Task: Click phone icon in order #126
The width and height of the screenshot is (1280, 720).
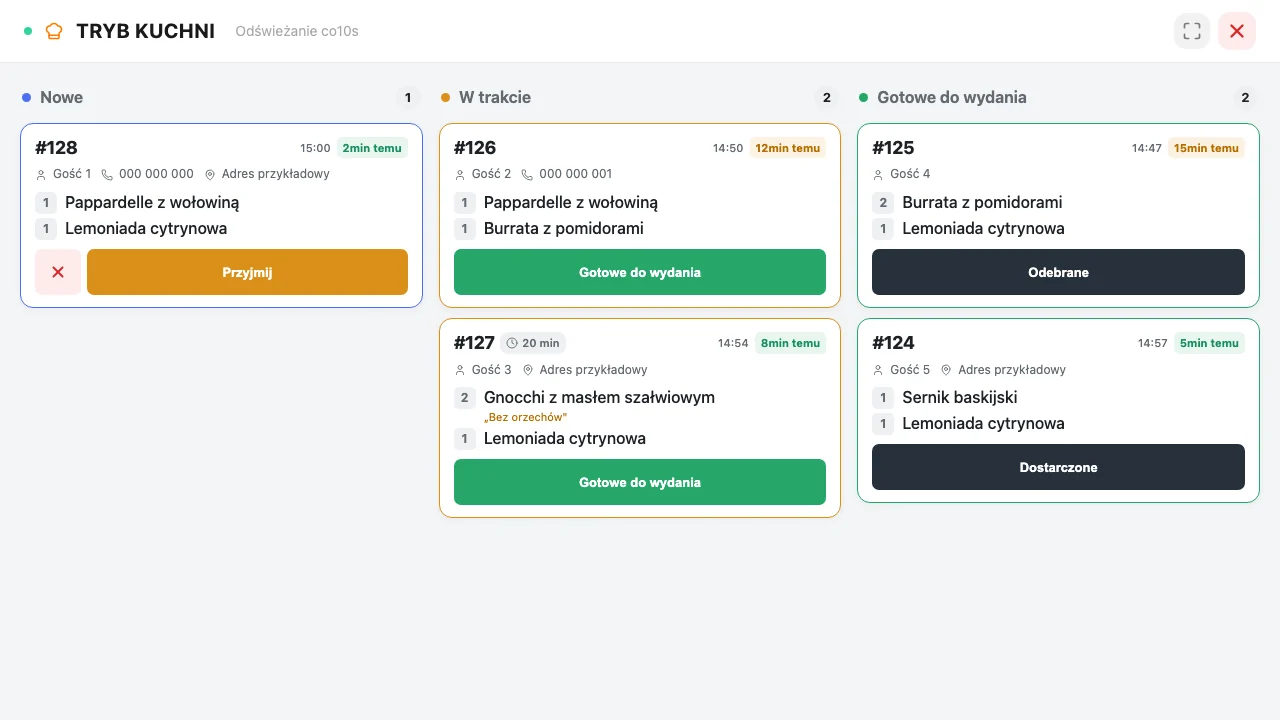Action: click(527, 174)
